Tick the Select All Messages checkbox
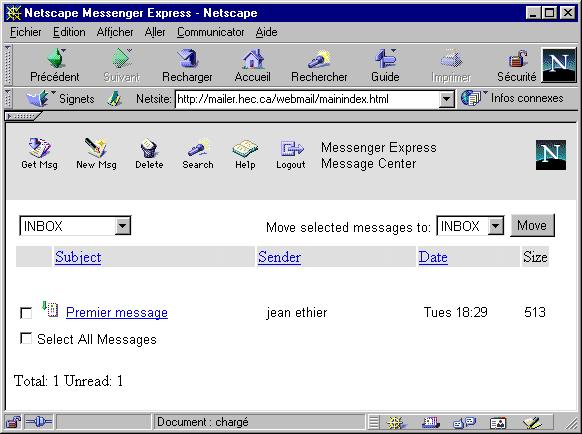Viewport: 582px width, 434px height. pyautogui.click(x=26, y=338)
